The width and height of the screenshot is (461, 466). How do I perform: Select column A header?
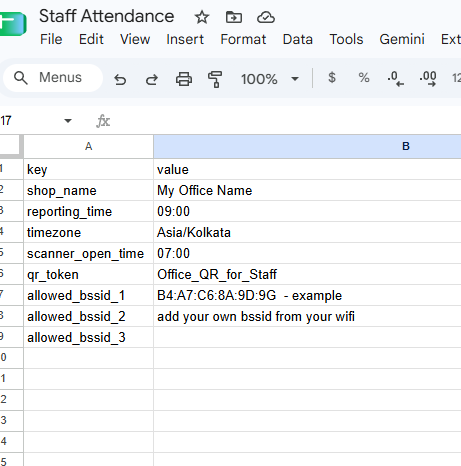click(89, 146)
